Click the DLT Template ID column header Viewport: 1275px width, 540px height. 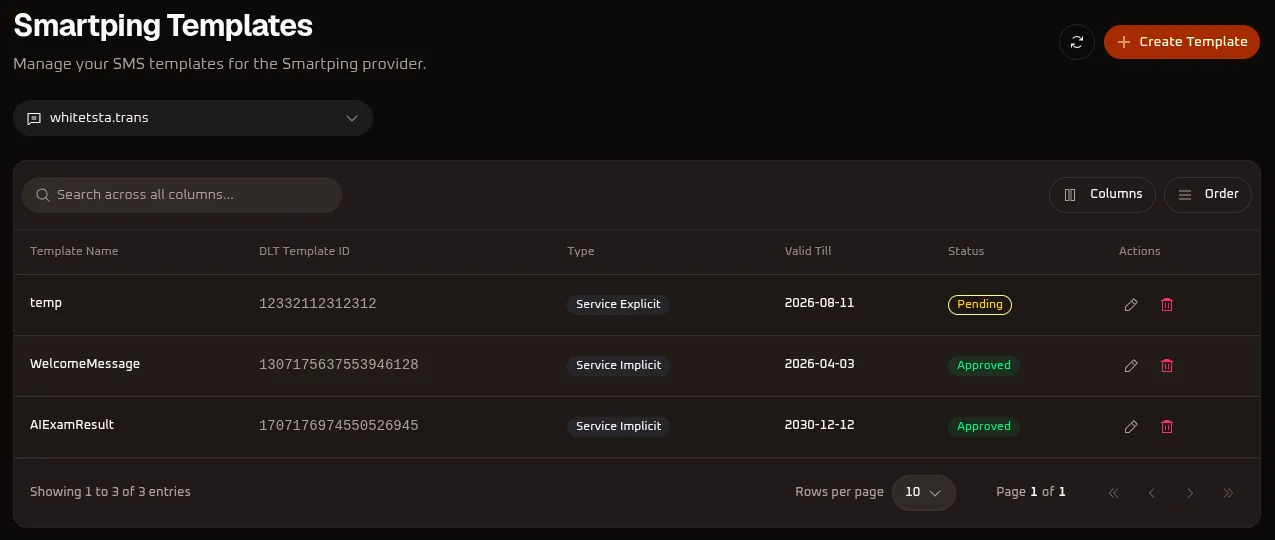point(304,251)
